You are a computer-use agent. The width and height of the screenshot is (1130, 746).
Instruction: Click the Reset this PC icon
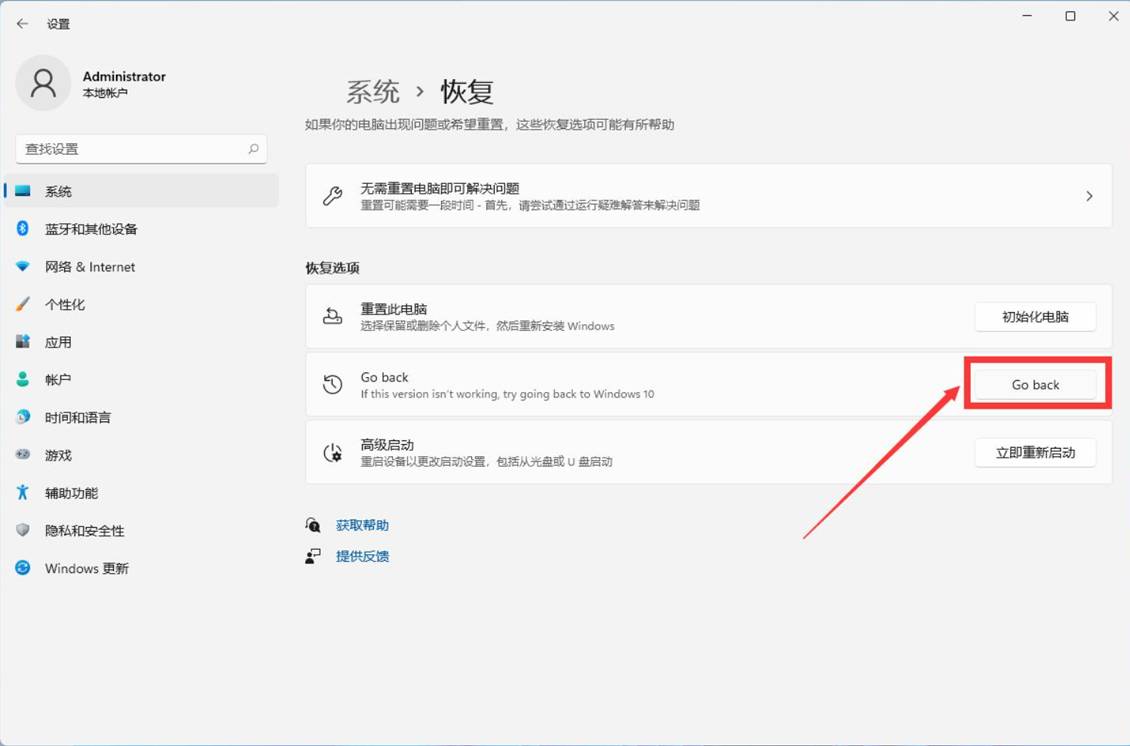(x=332, y=316)
